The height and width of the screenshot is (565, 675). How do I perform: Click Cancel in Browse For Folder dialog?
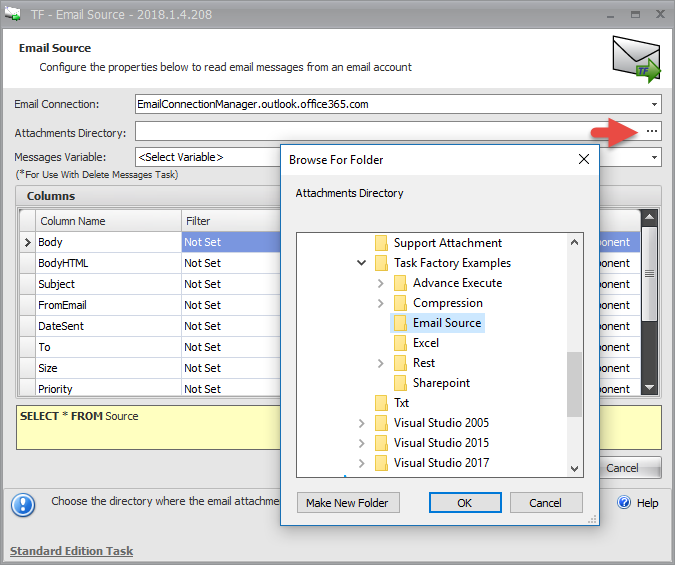coord(546,503)
